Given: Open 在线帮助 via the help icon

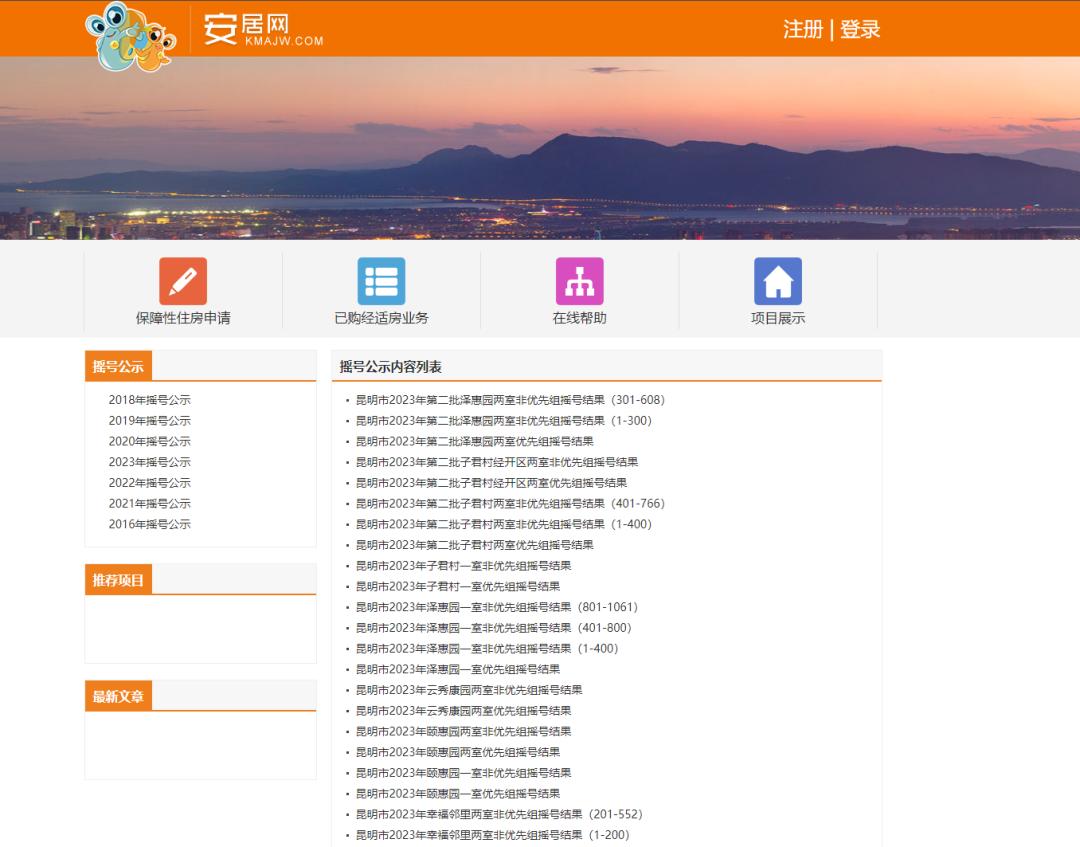Looking at the screenshot, I should tap(580, 290).
